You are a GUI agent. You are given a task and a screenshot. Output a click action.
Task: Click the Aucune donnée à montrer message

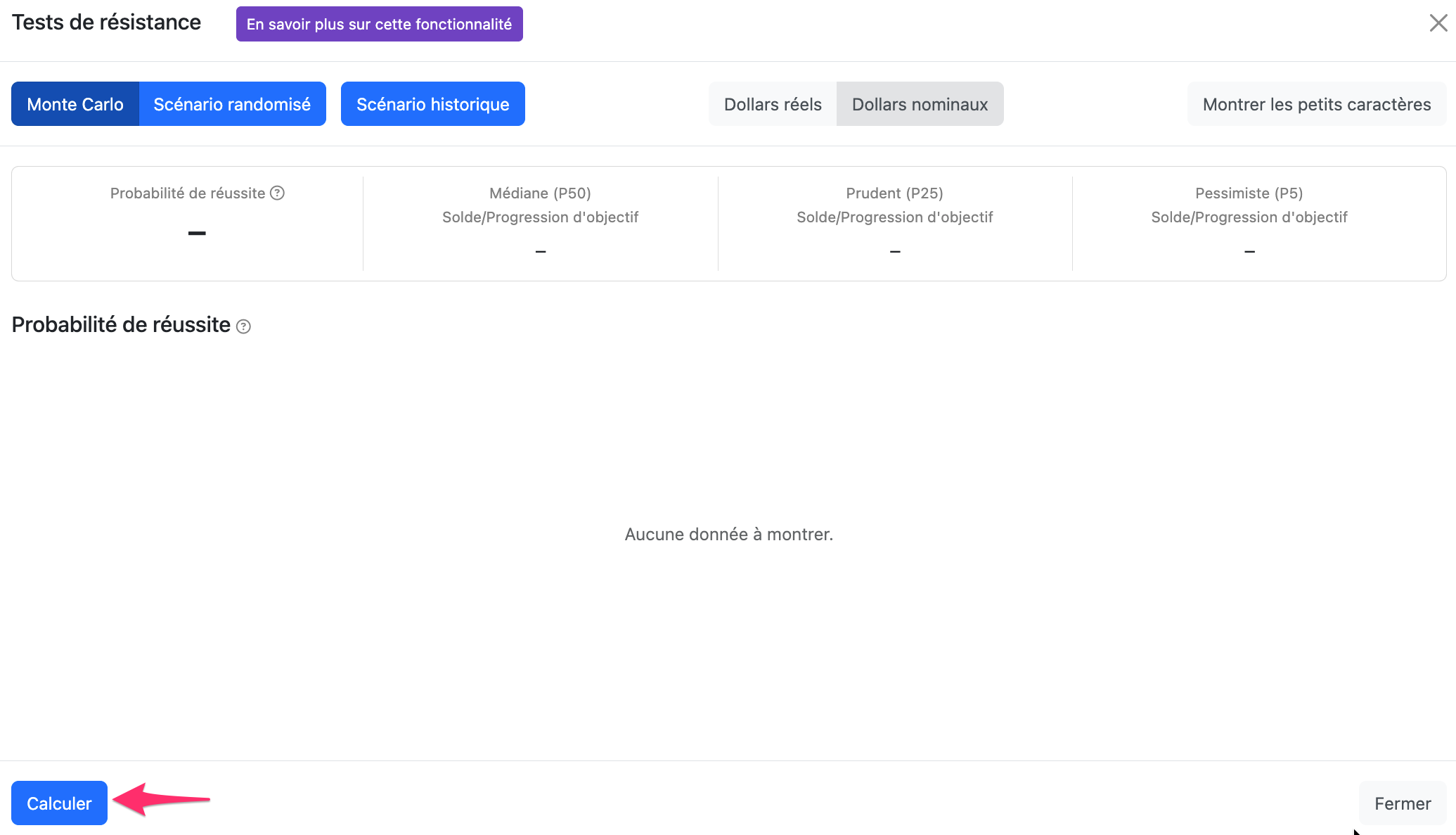coord(729,535)
